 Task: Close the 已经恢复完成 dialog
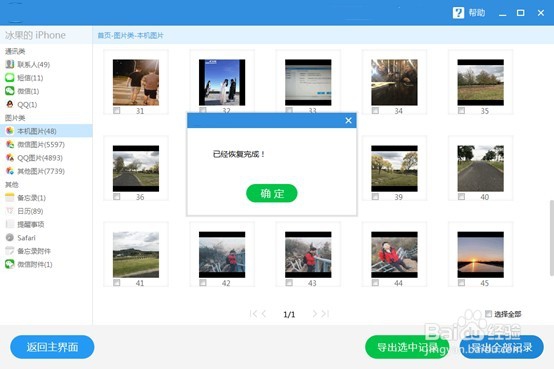click(348, 121)
